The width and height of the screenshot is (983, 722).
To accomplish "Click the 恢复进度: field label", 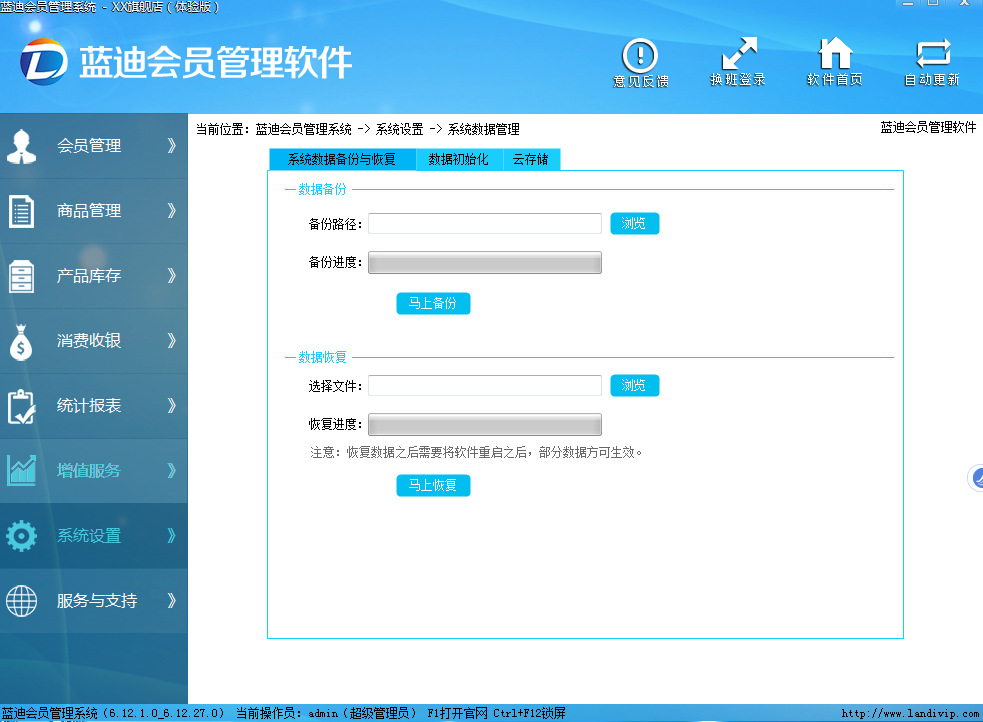I will [335, 424].
